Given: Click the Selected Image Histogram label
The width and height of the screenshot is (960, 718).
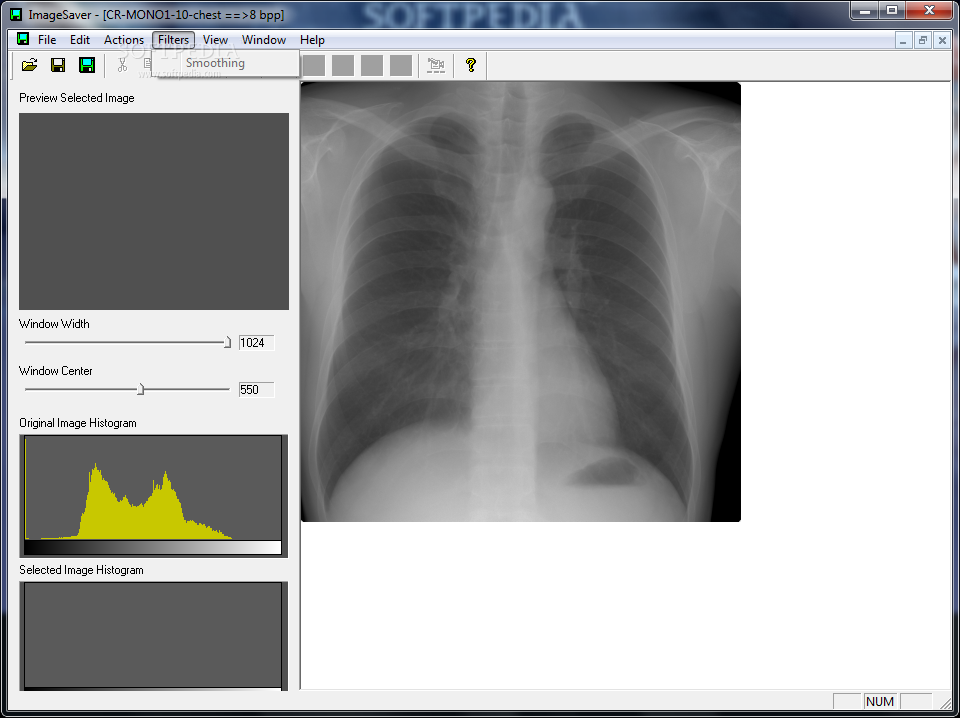Looking at the screenshot, I should click(x=81, y=570).
